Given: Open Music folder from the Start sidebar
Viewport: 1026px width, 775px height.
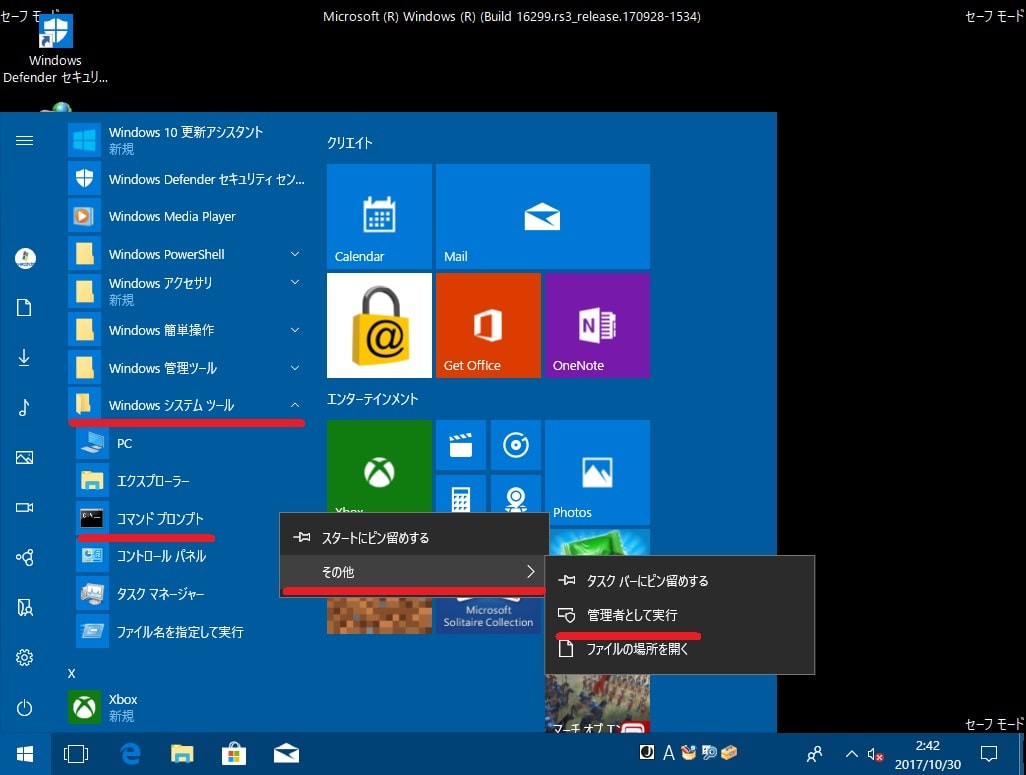Looking at the screenshot, I should click(24, 407).
